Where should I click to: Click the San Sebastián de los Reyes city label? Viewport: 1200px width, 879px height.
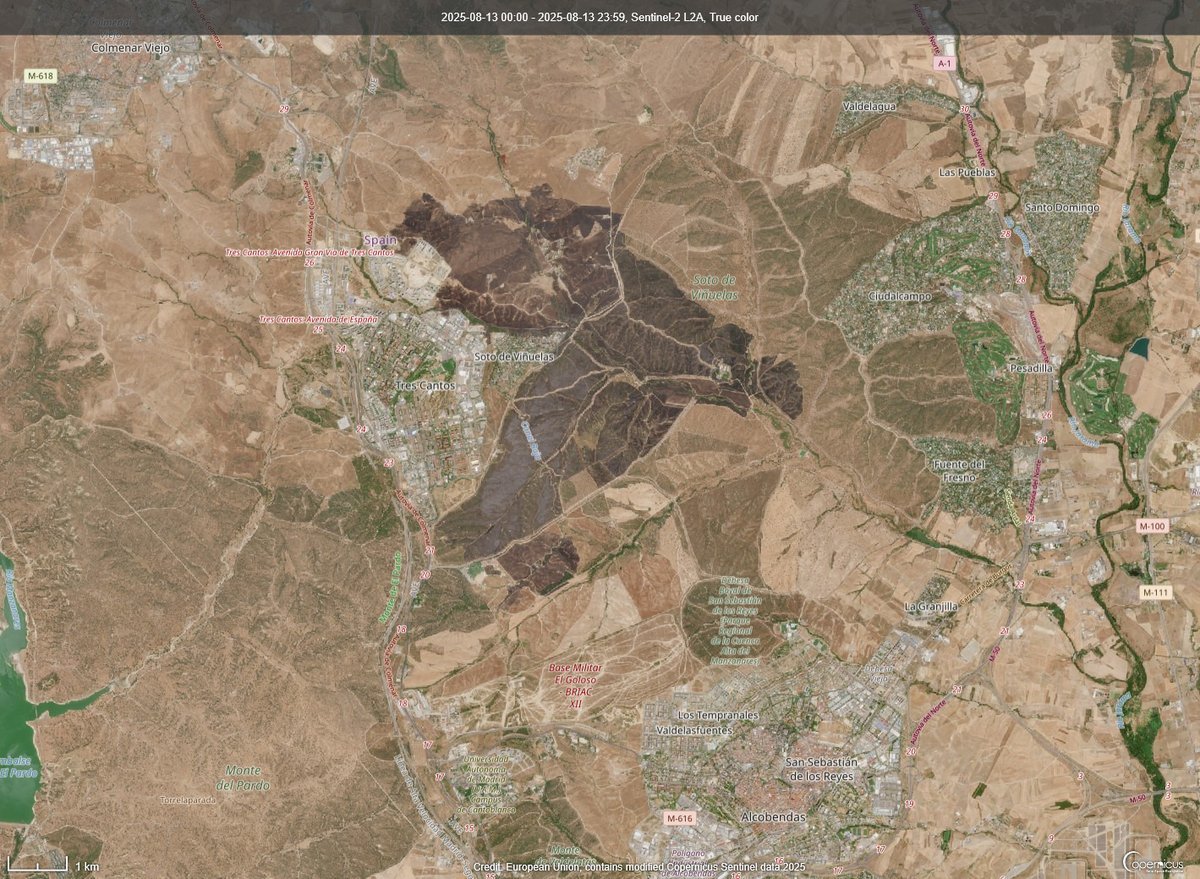[x=819, y=769]
